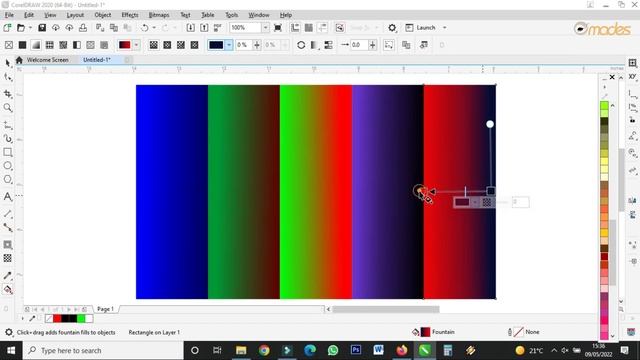This screenshot has width=640, height=360.
Task: Click the Undo arrow
Action: [x=144, y=28]
